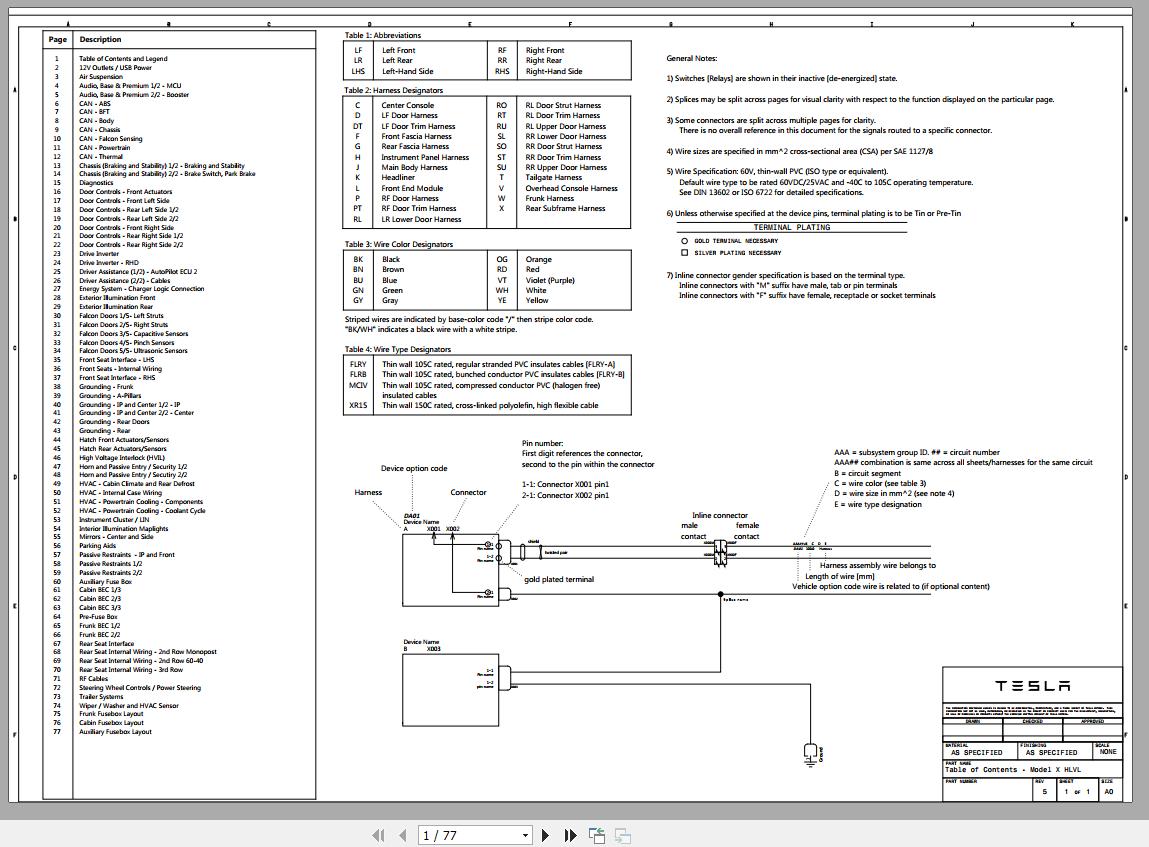This screenshot has width=1149, height=847.
Task: Open the page number dropdown
Action: click(x=524, y=834)
